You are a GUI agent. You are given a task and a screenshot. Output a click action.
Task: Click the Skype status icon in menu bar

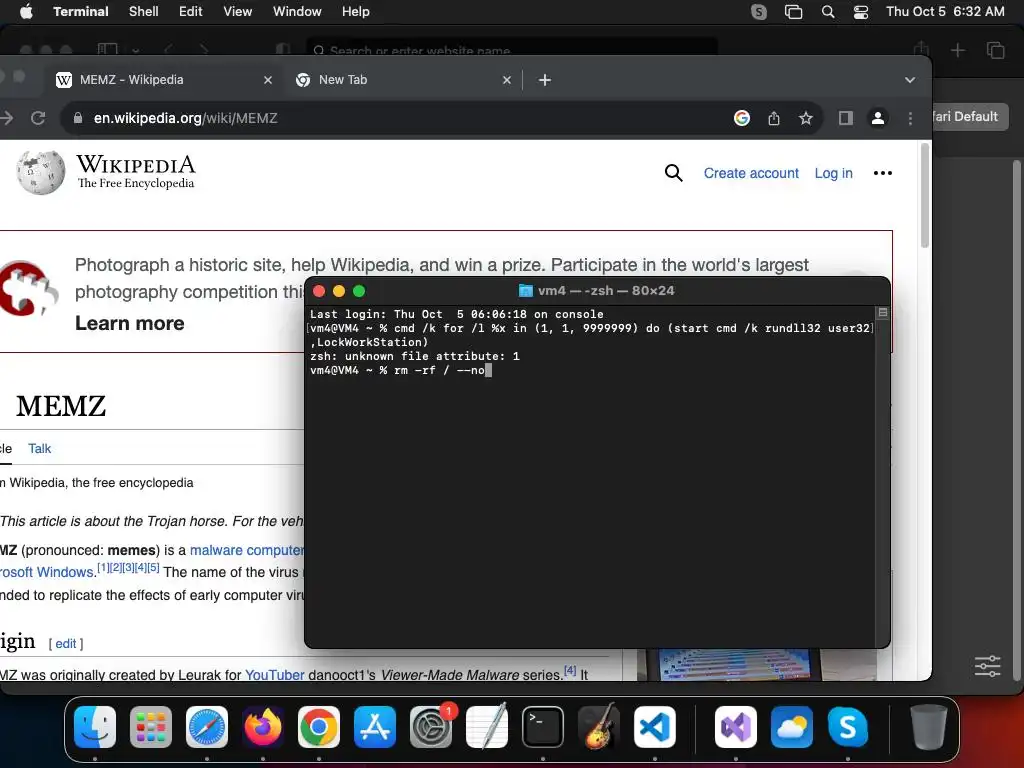[758, 12]
